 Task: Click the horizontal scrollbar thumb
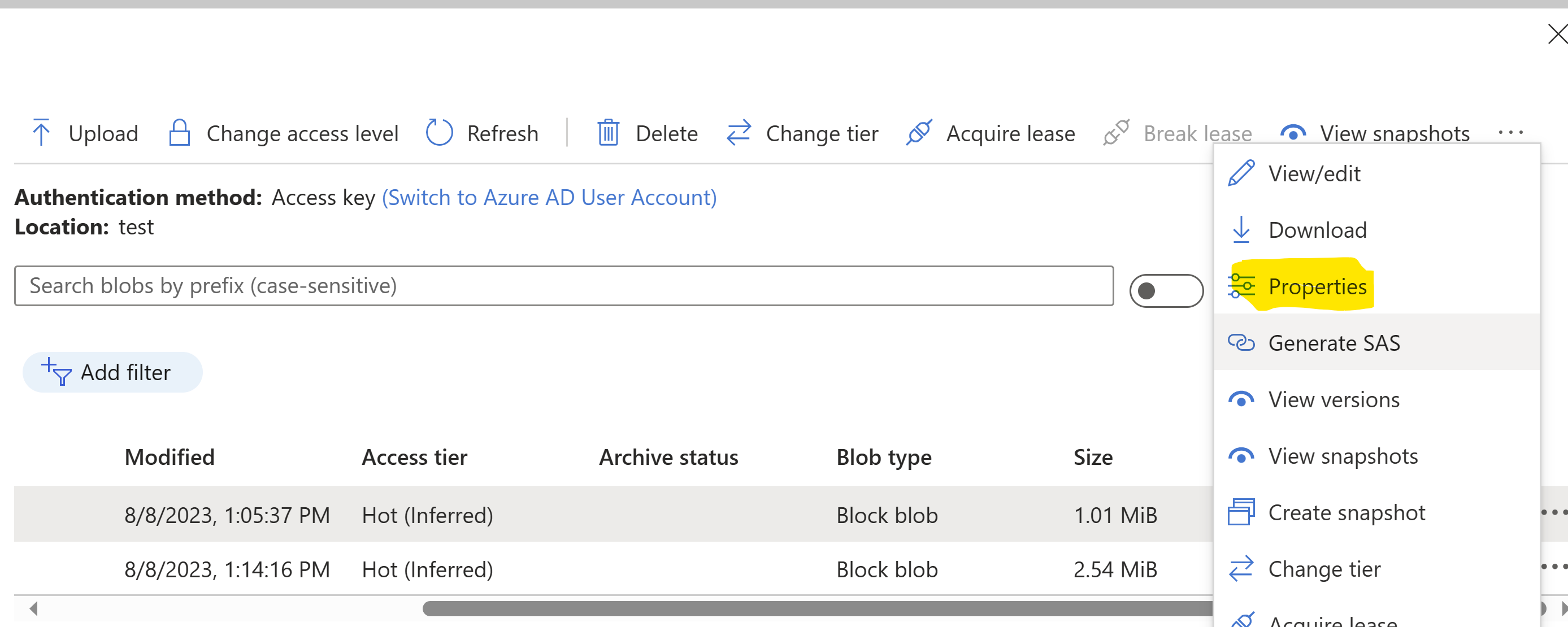pos(816,608)
